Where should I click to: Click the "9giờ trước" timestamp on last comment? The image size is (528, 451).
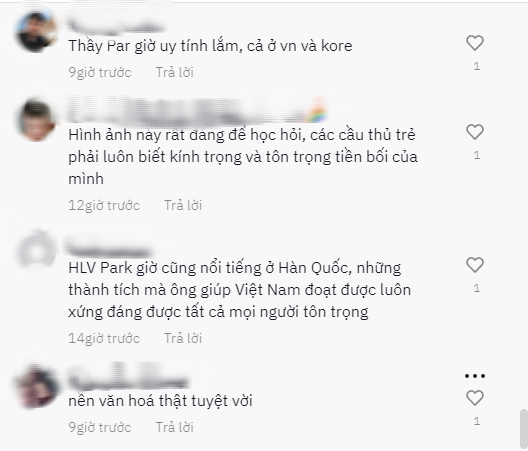click(100, 427)
